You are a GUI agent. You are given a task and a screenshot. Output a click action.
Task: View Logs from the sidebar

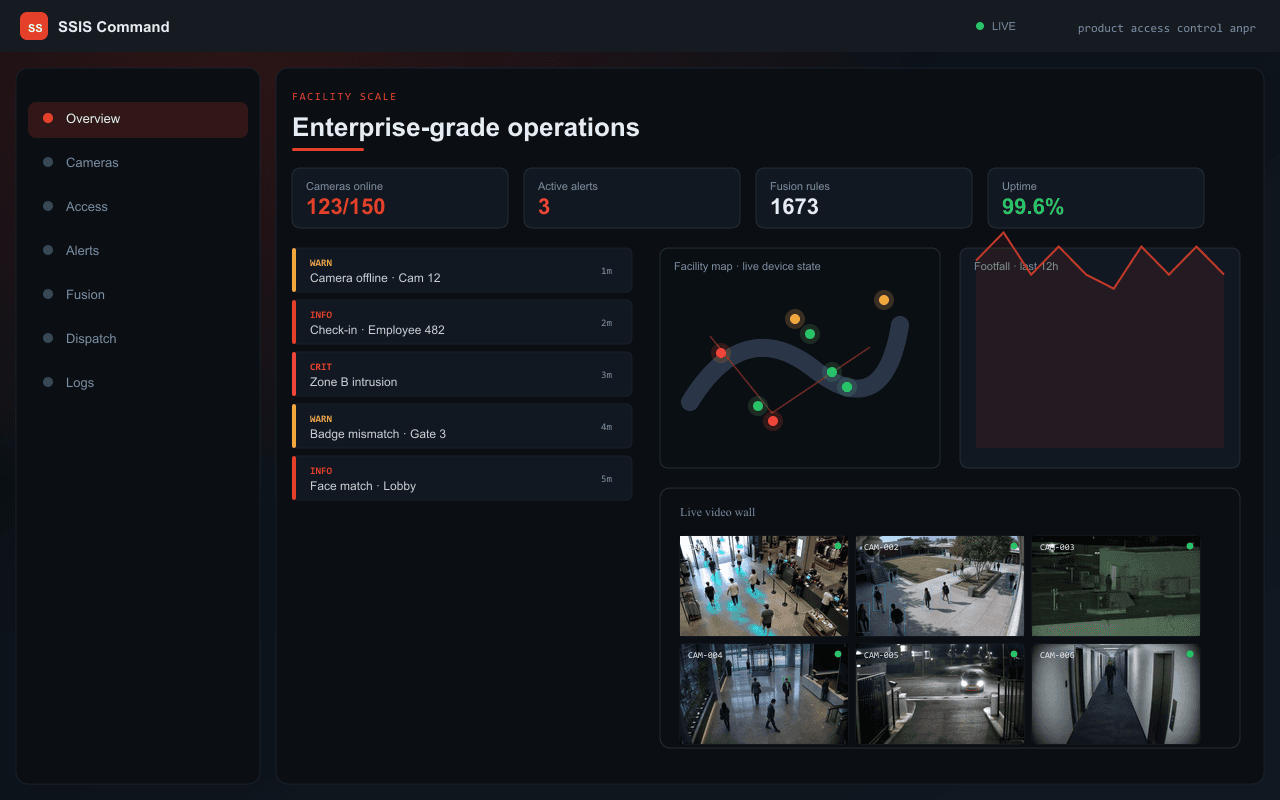pyautogui.click(x=138, y=383)
